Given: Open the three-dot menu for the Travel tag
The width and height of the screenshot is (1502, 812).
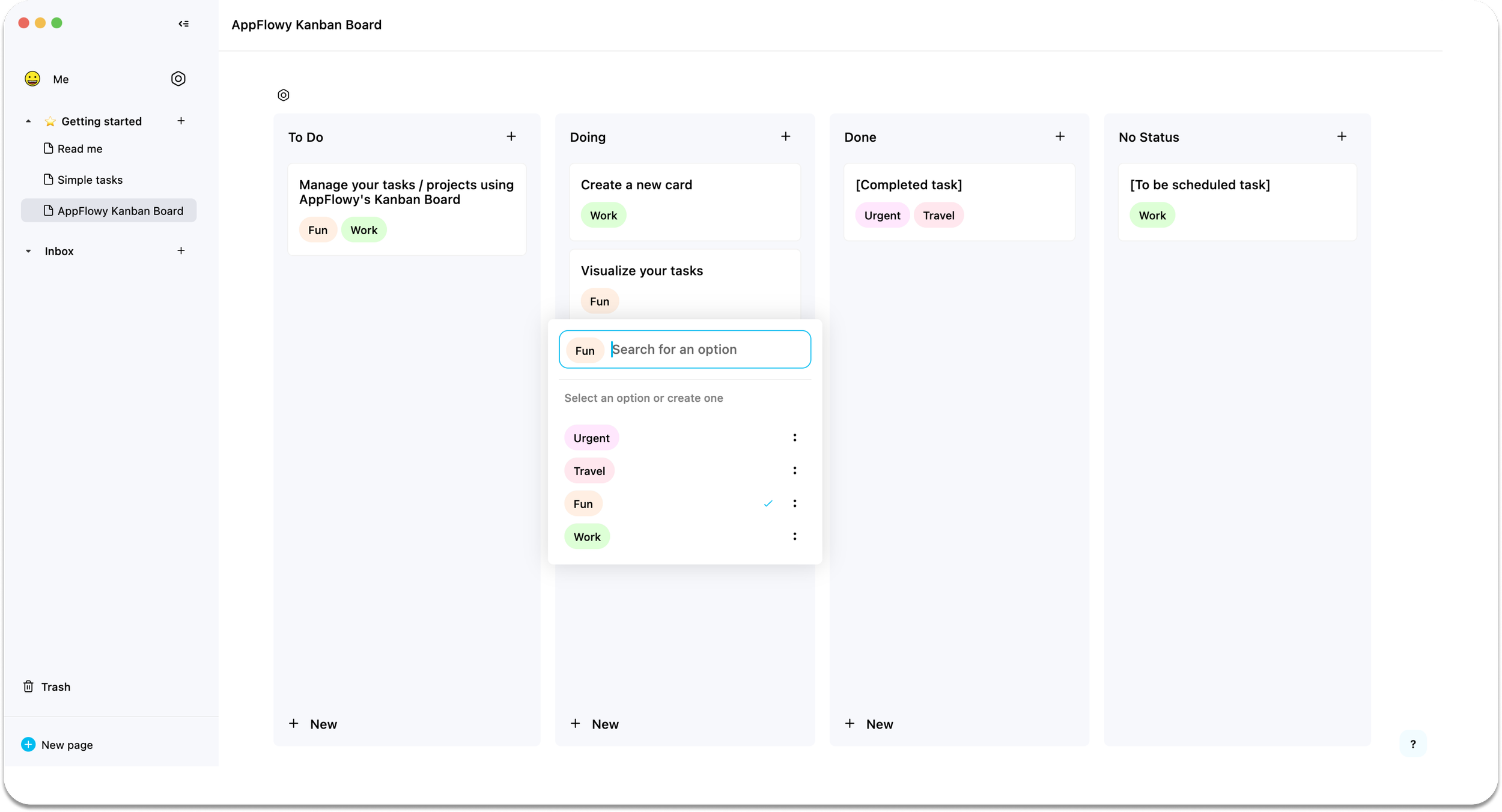Looking at the screenshot, I should coord(794,470).
